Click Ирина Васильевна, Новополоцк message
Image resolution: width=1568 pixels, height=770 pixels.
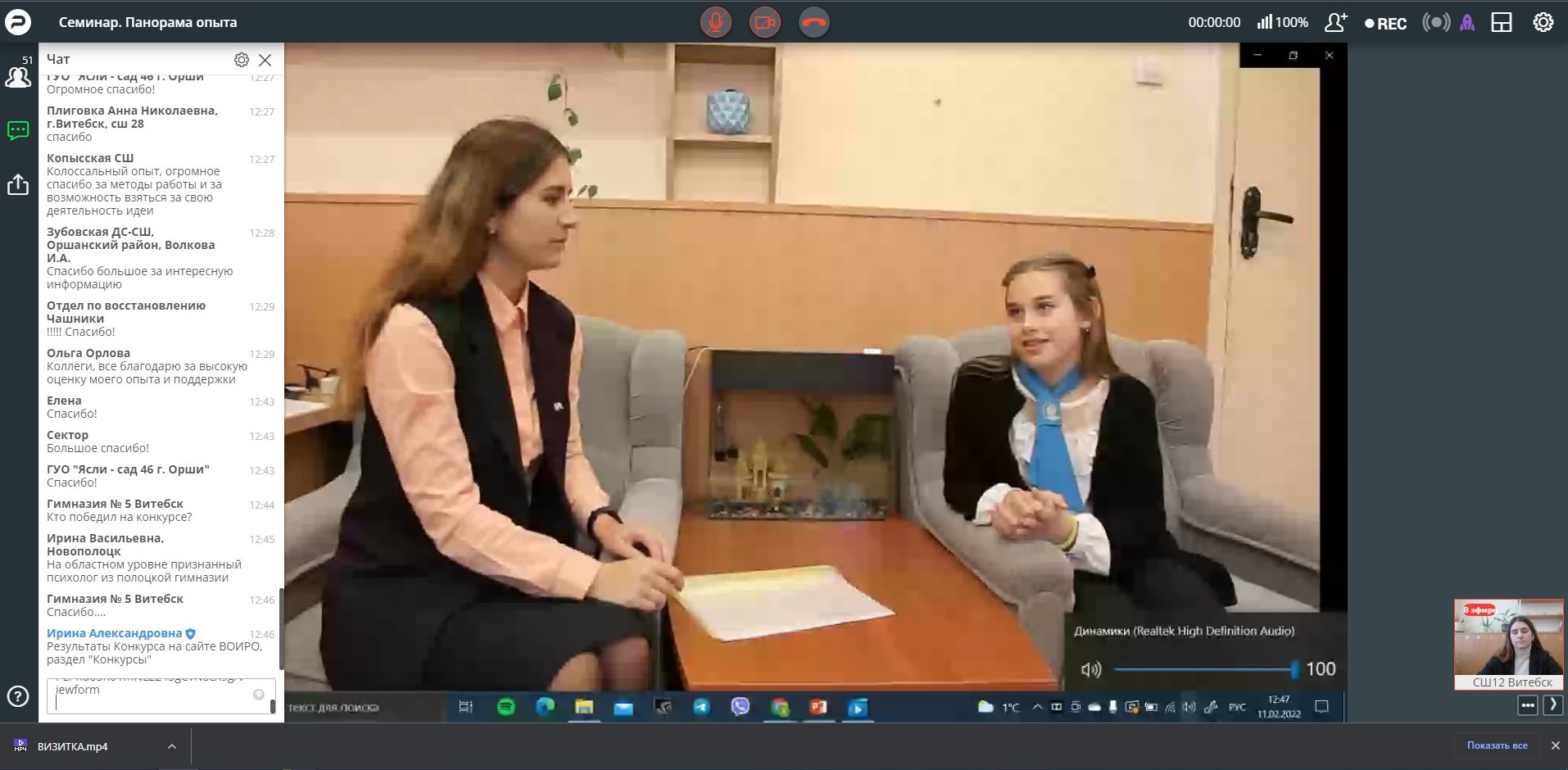coord(160,558)
